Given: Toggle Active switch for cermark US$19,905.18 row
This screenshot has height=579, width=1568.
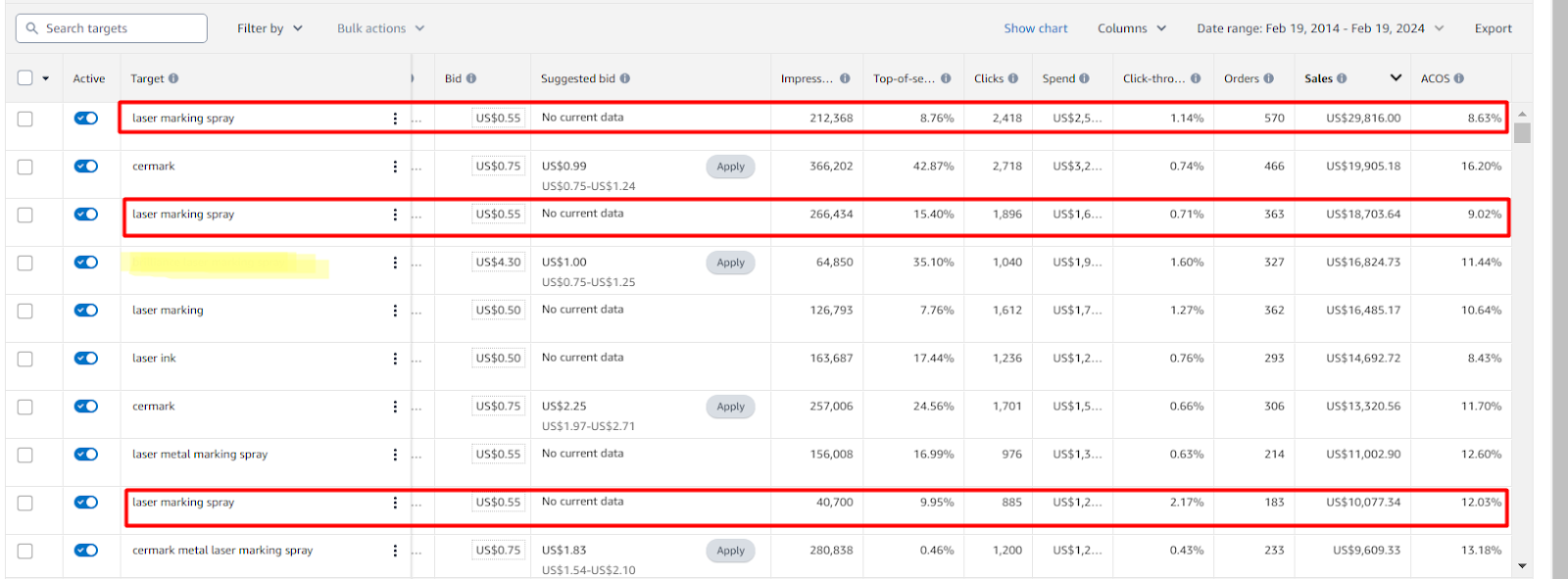Looking at the screenshot, I should pyautogui.click(x=86, y=166).
